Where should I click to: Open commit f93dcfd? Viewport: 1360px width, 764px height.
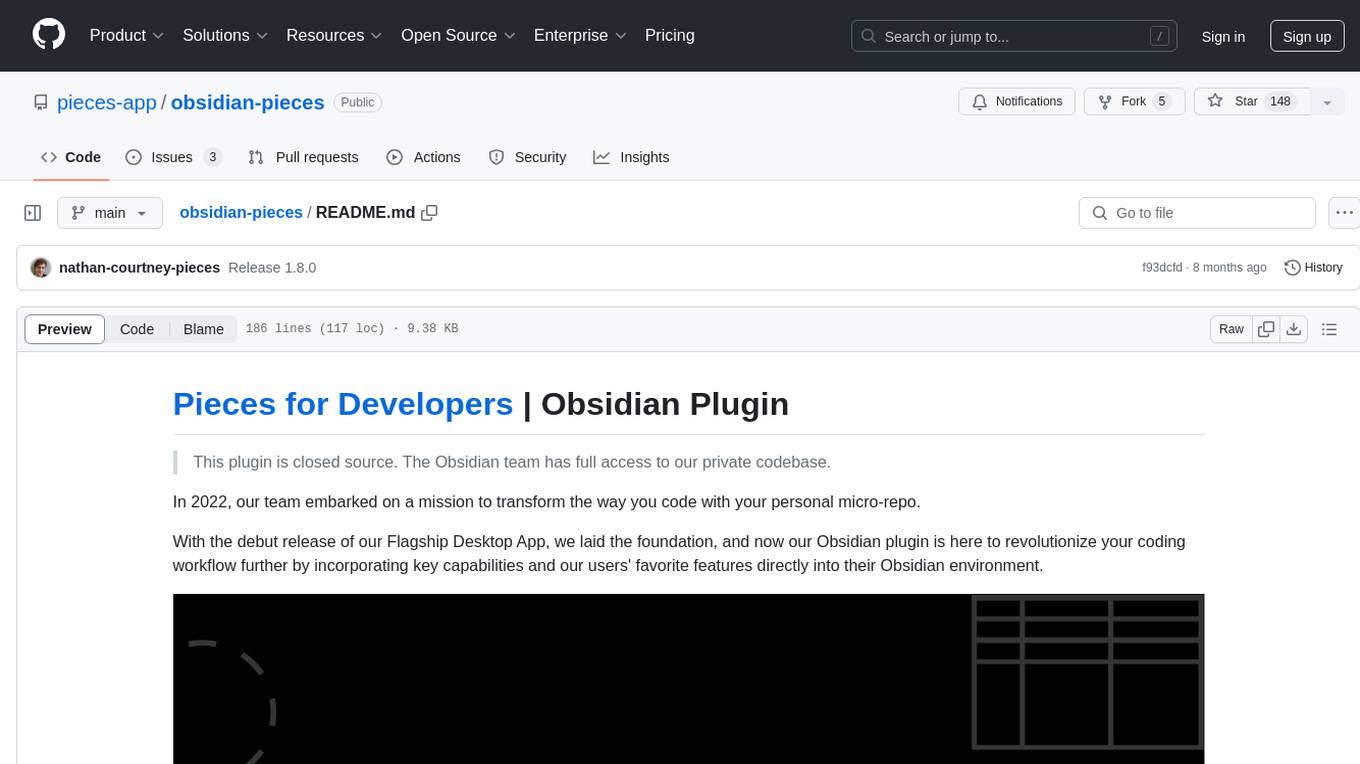click(1162, 267)
